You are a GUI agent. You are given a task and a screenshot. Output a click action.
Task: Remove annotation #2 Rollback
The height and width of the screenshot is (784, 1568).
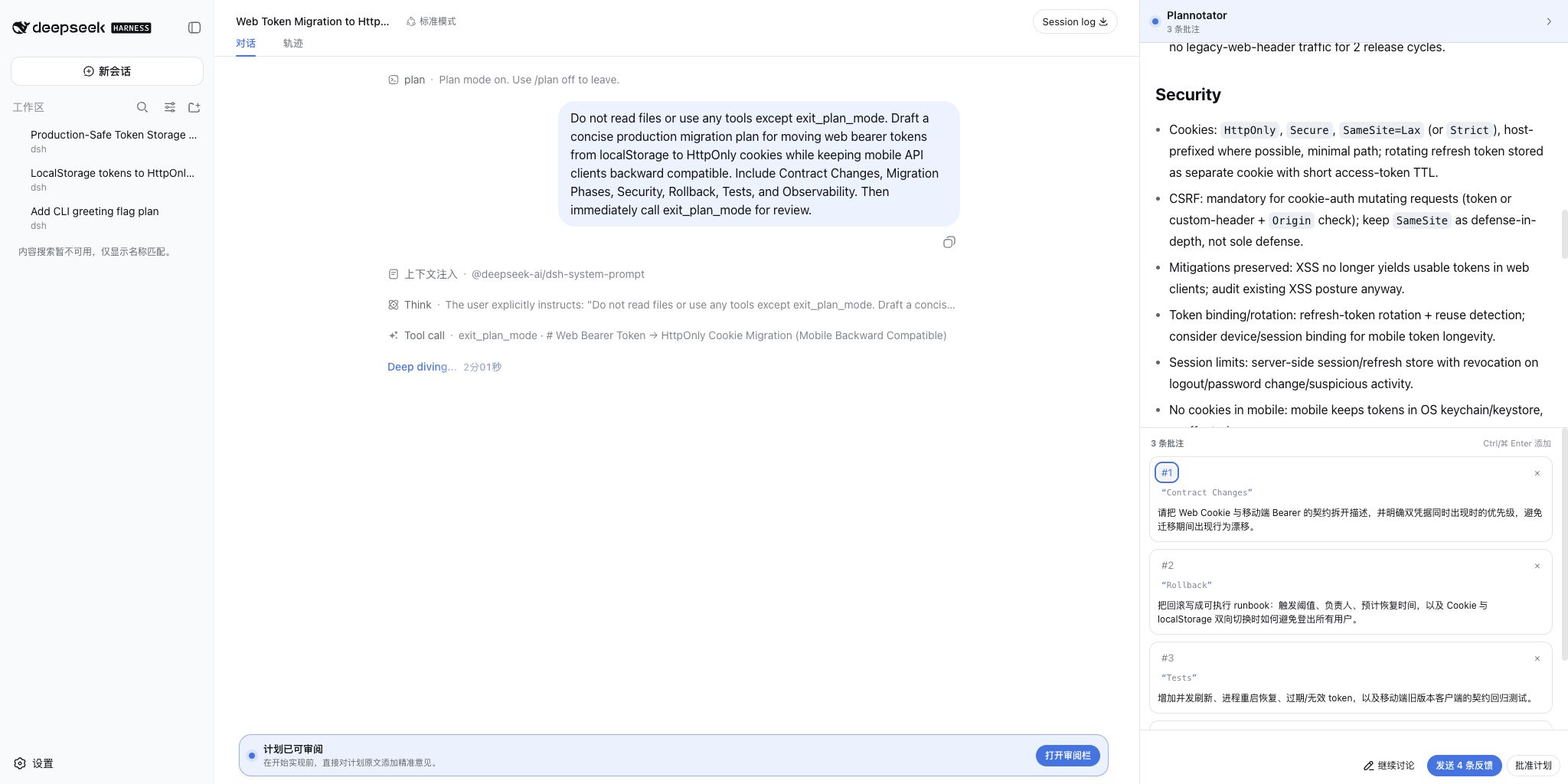point(1537,566)
